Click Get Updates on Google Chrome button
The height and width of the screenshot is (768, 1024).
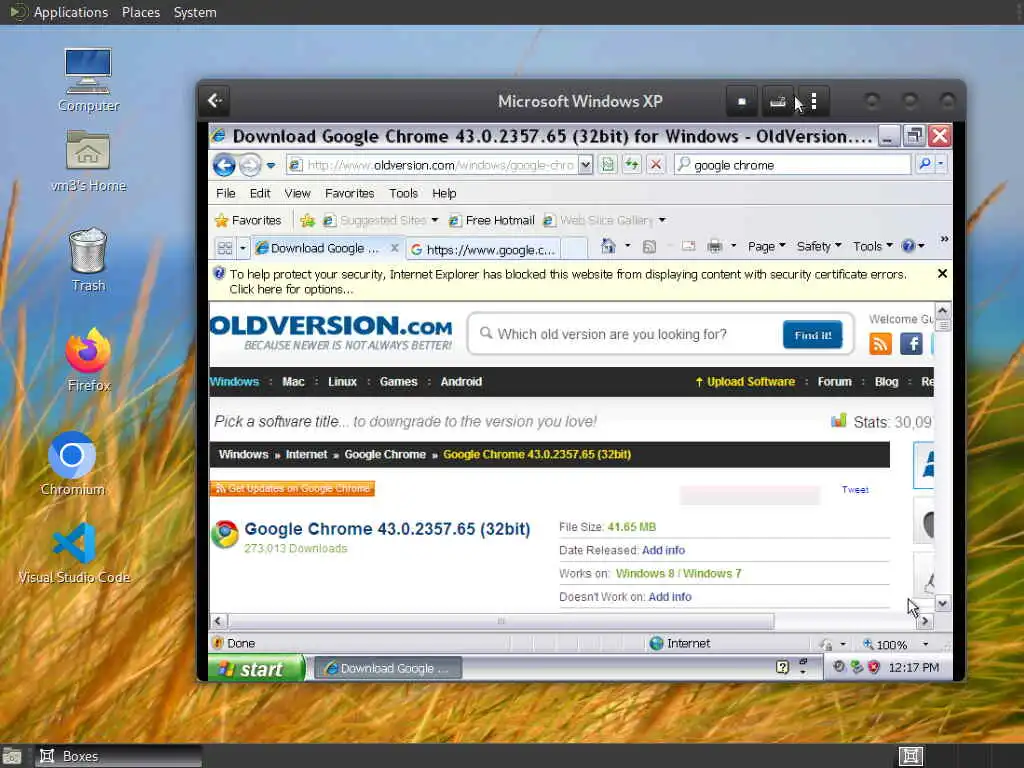[x=292, y=488]
